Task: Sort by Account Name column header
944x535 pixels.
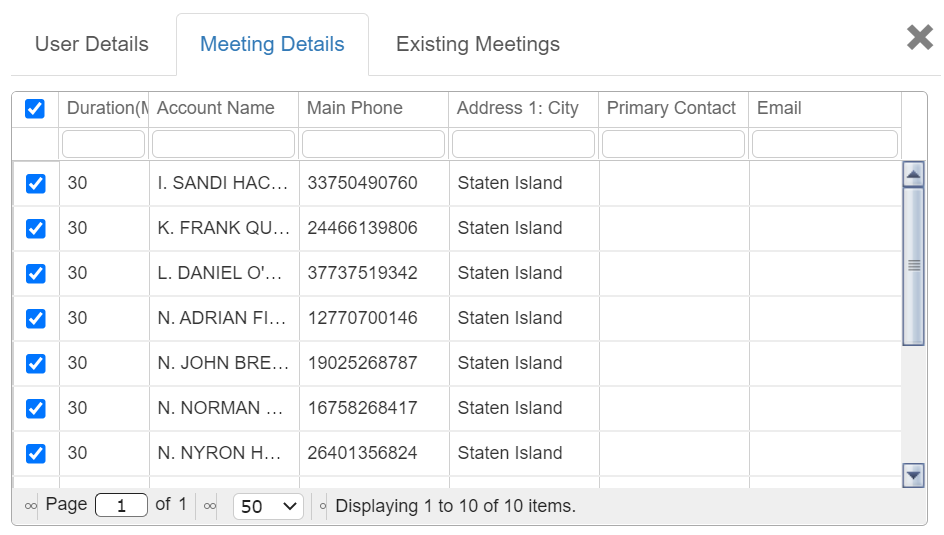Action: click(x=216, y=108)
